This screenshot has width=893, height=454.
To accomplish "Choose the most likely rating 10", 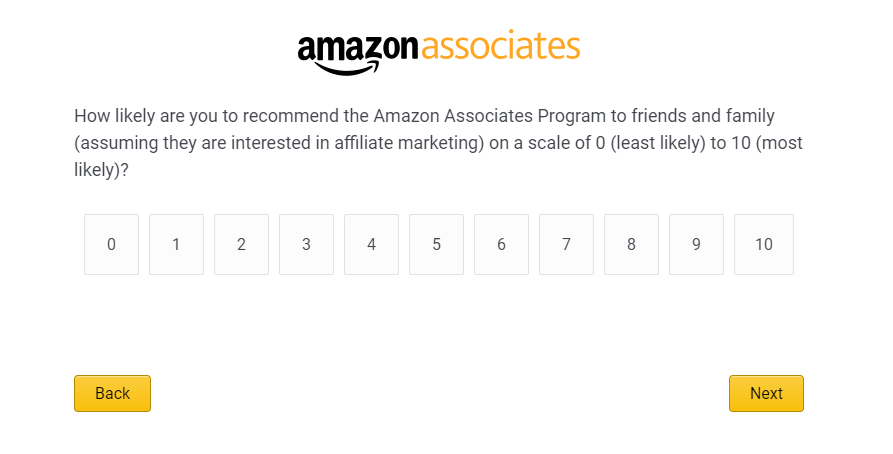I will [x=764, y=244].
